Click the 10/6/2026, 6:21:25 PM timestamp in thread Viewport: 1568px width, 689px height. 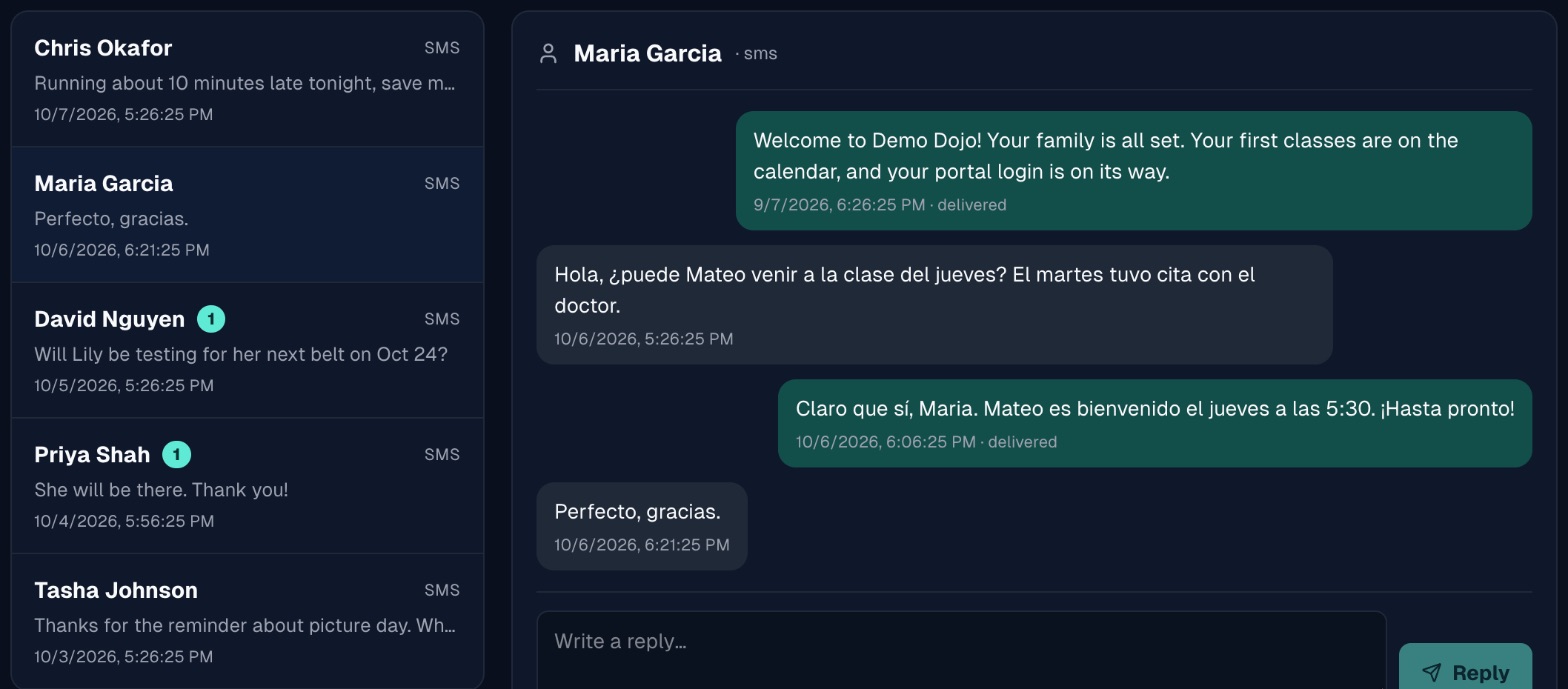[642, 545]
